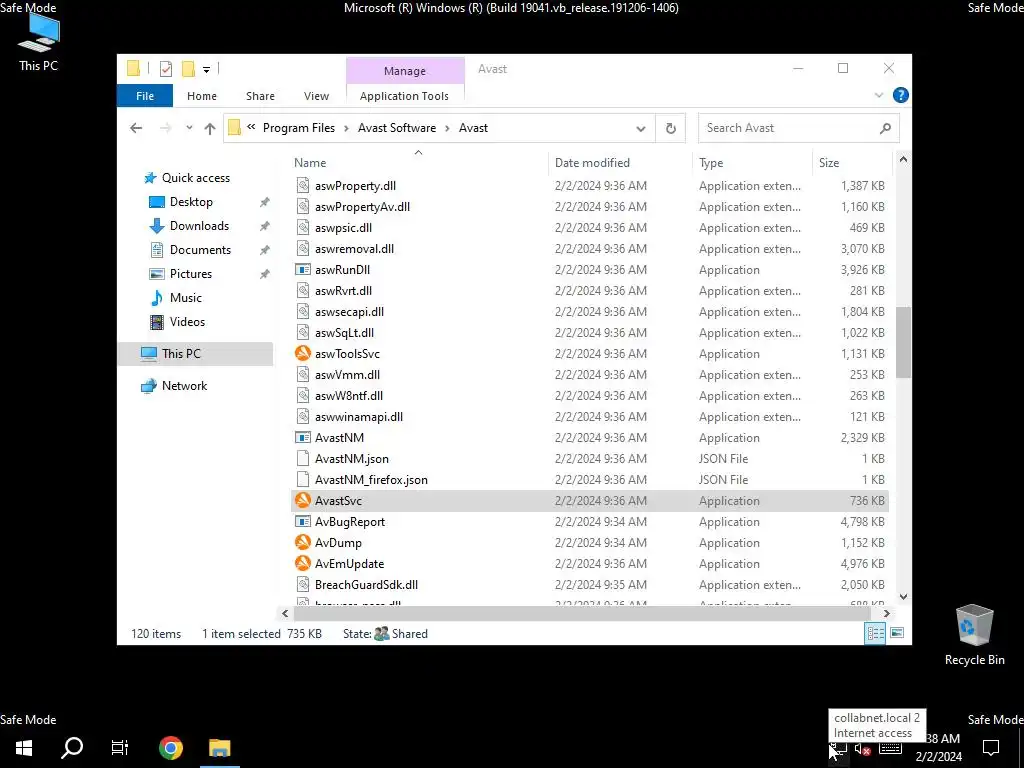Screen dimensions: 1024x768
Task: Open the Application Tools tab
Action: click(404, 96)
